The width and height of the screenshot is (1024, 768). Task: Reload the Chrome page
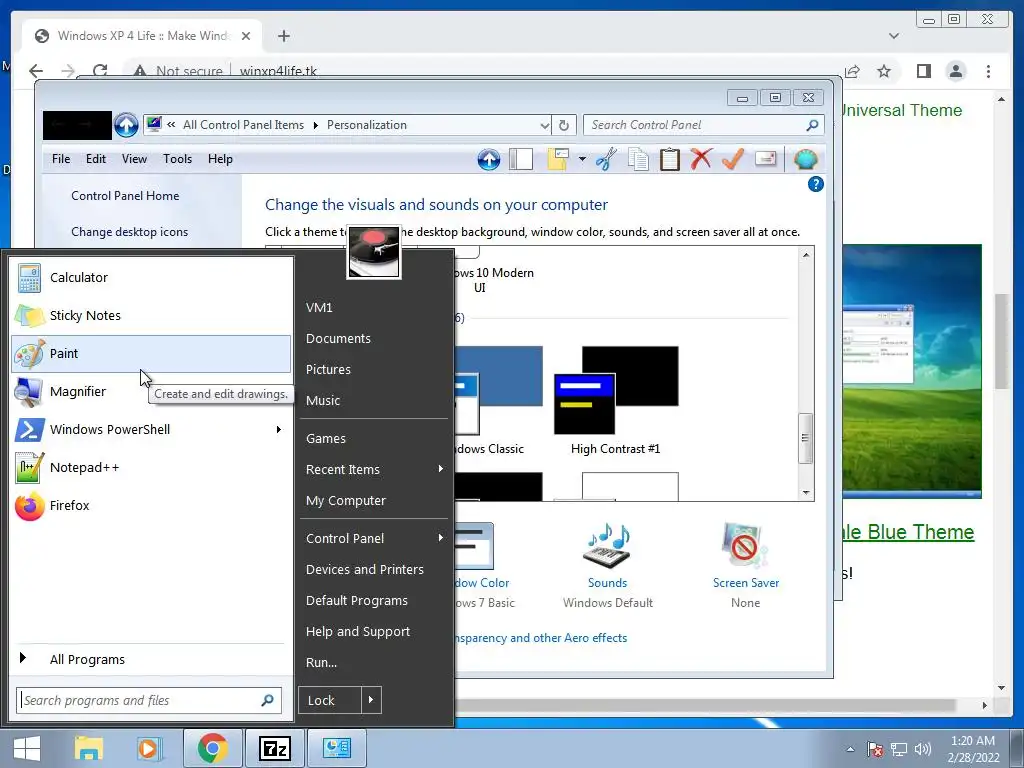(100, 71)
